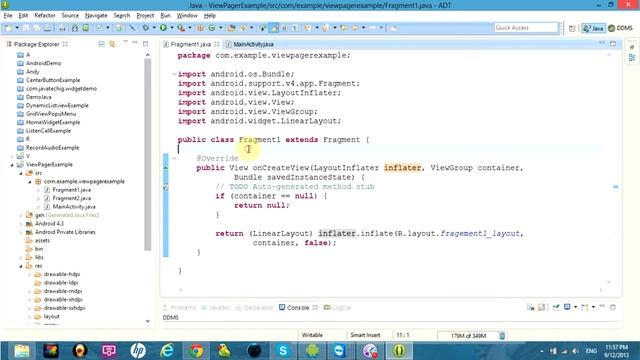Click the Run green play button

(x=163, y=28)
